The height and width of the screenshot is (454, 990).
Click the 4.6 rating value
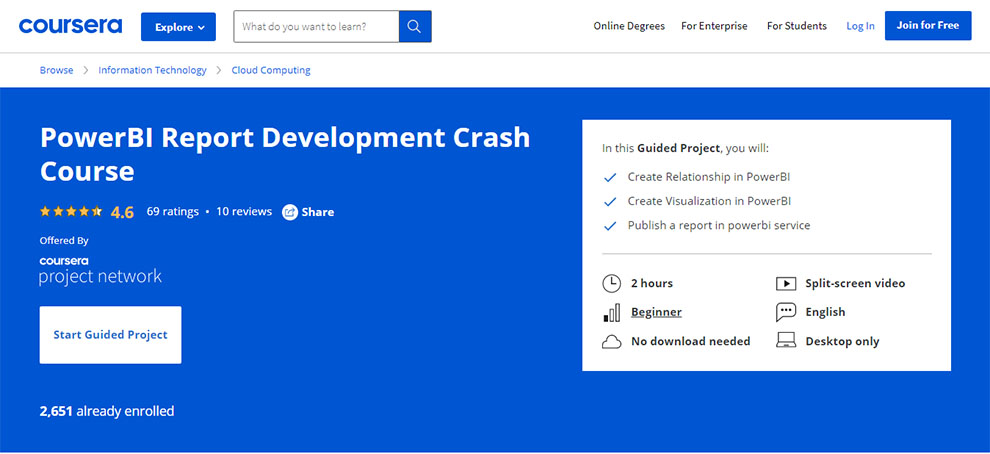pos(122,212)
